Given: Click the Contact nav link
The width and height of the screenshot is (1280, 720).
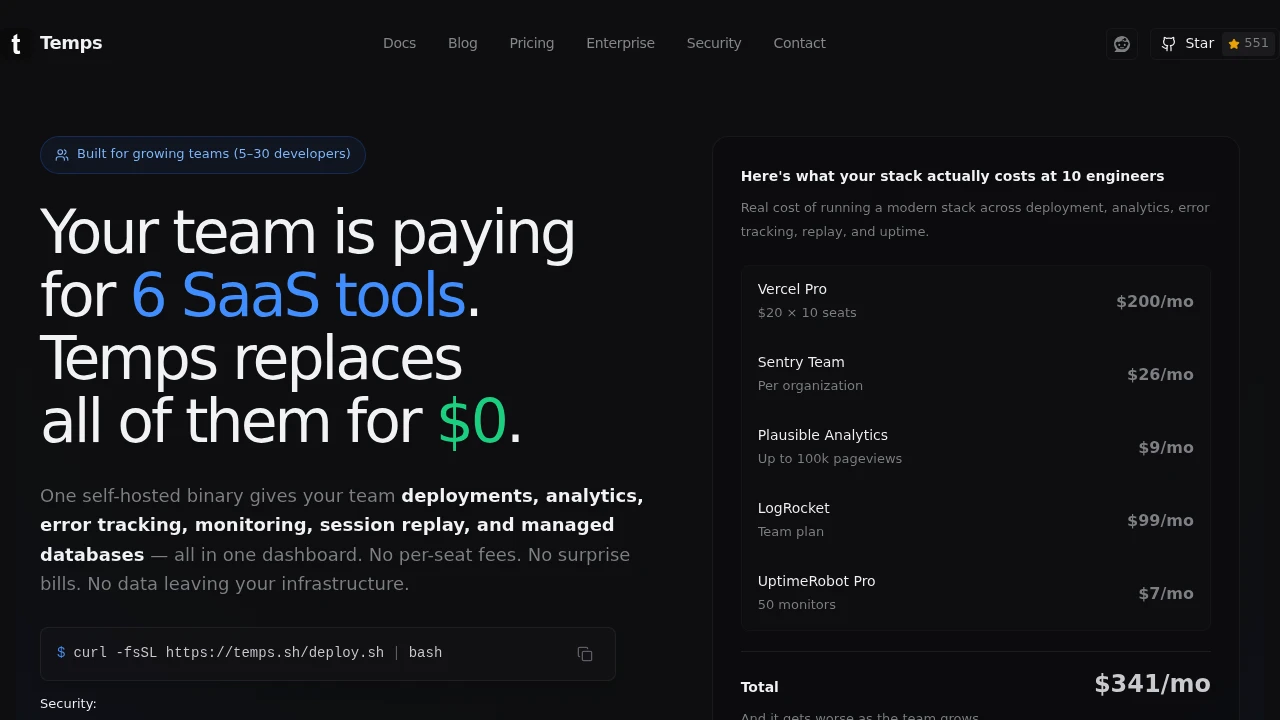Looking at the screenshot, I should pos(799,43).
